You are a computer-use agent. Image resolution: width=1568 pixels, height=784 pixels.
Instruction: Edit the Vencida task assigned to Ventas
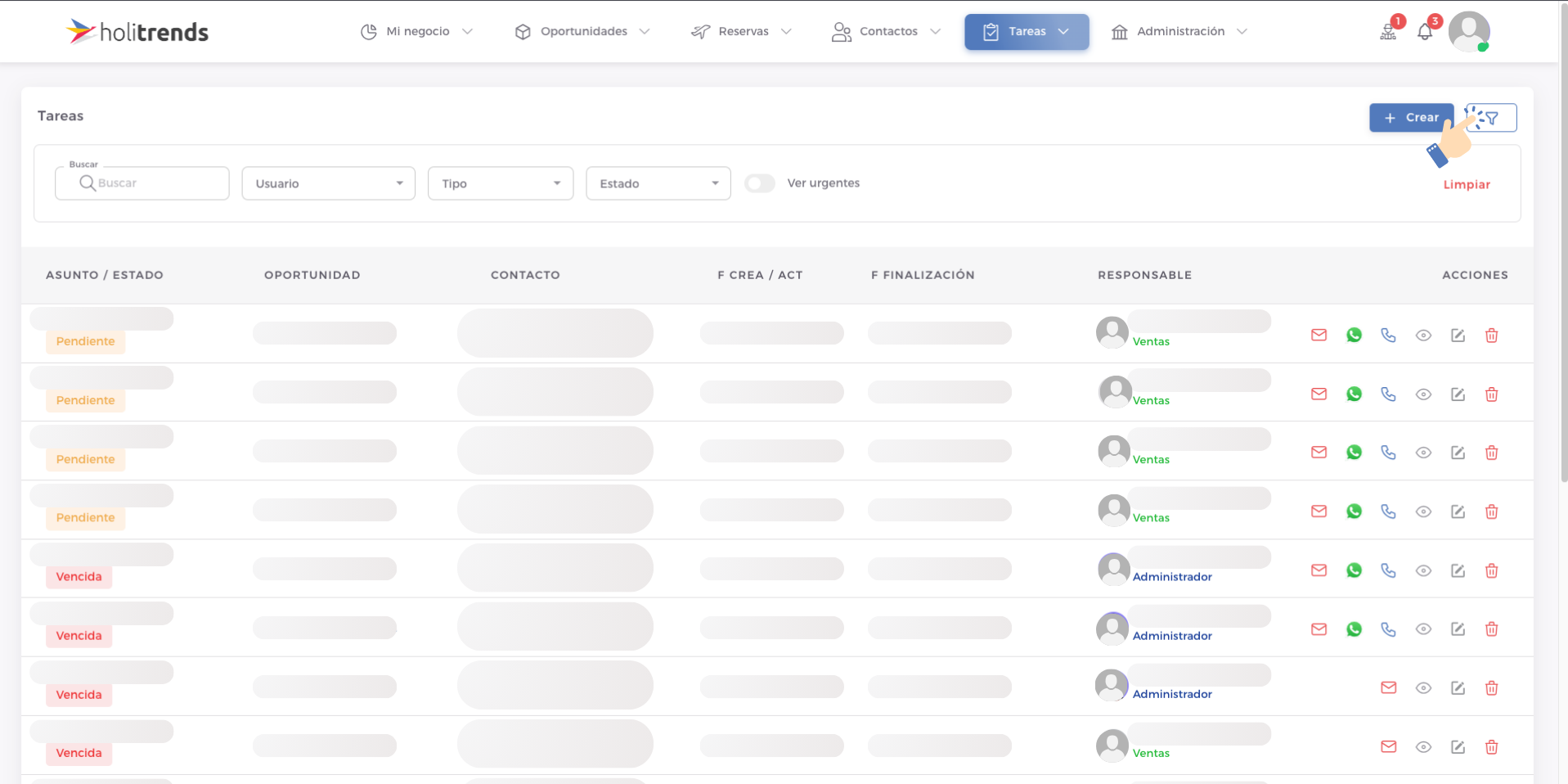(x=1458, y=747)
